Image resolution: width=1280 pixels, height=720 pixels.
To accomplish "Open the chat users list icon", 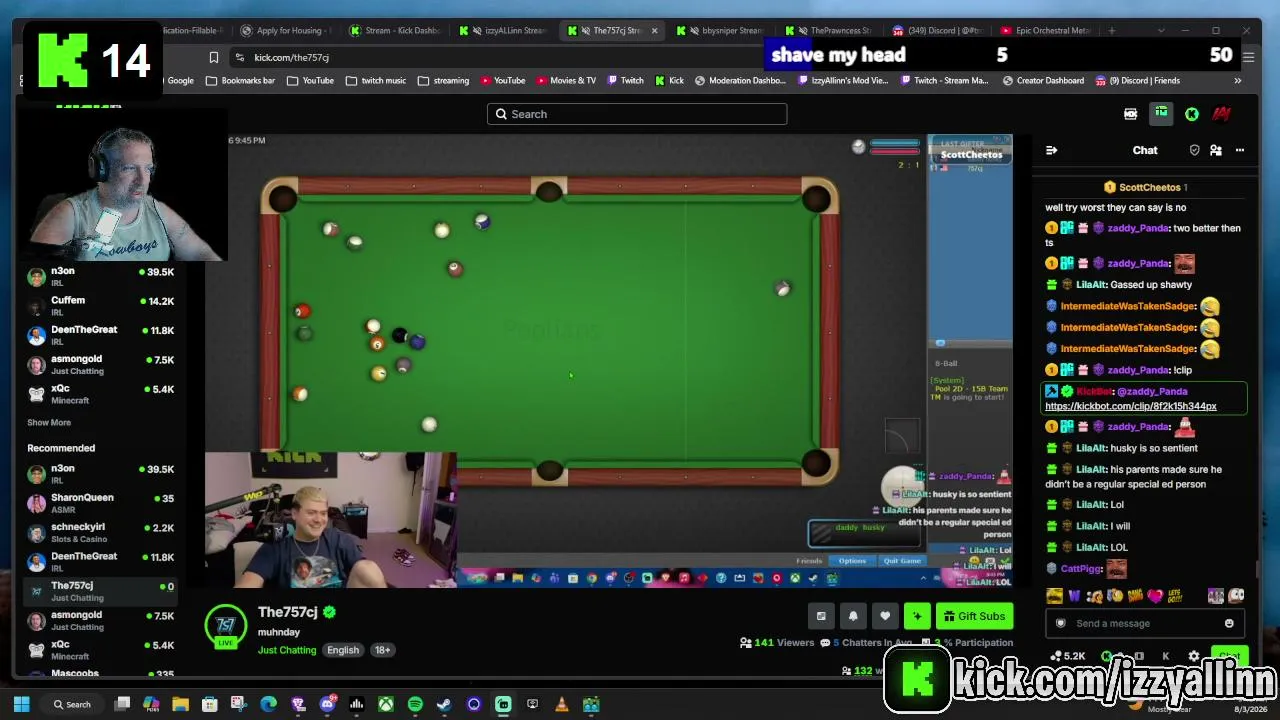I will pos(1216,150).
